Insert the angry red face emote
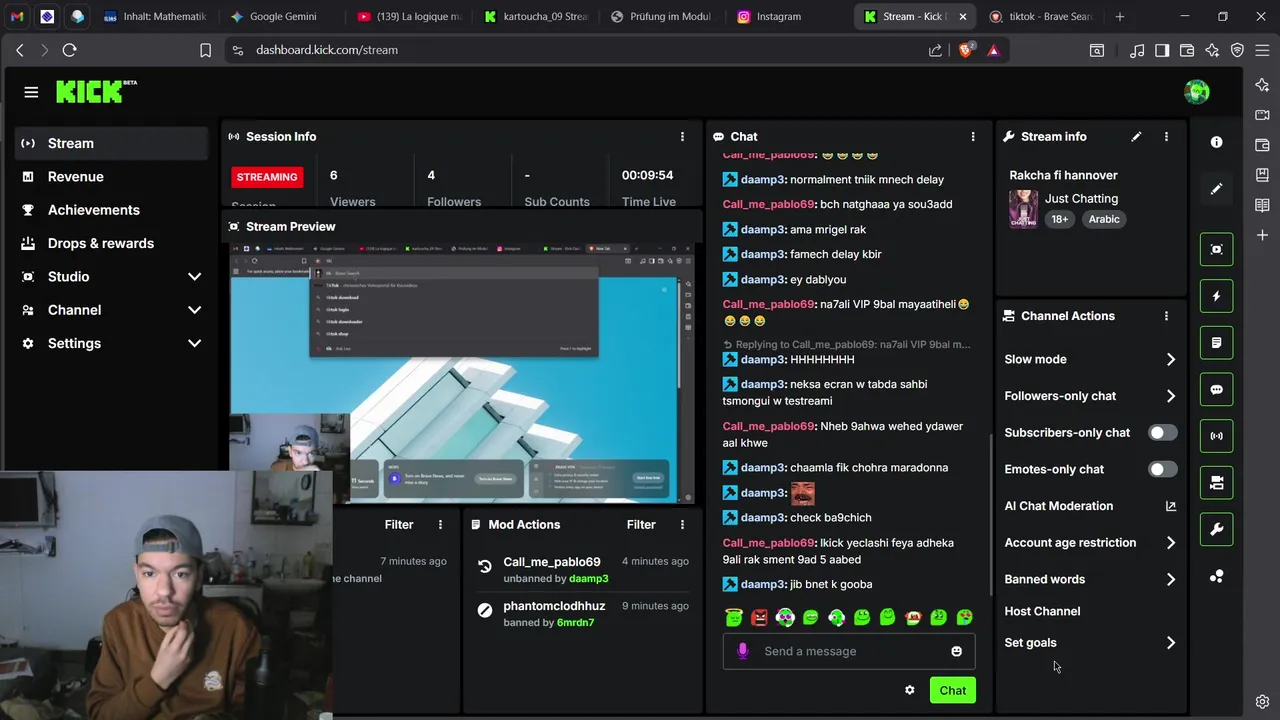 pyautogui.click(x=759, y=618)
